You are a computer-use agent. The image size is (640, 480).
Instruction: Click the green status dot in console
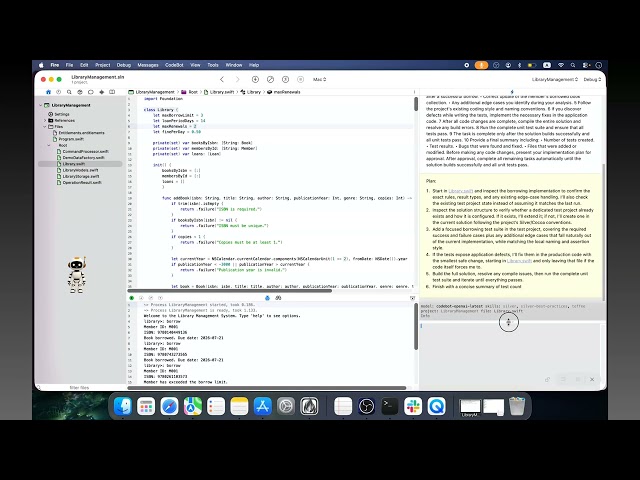point(131,298)
